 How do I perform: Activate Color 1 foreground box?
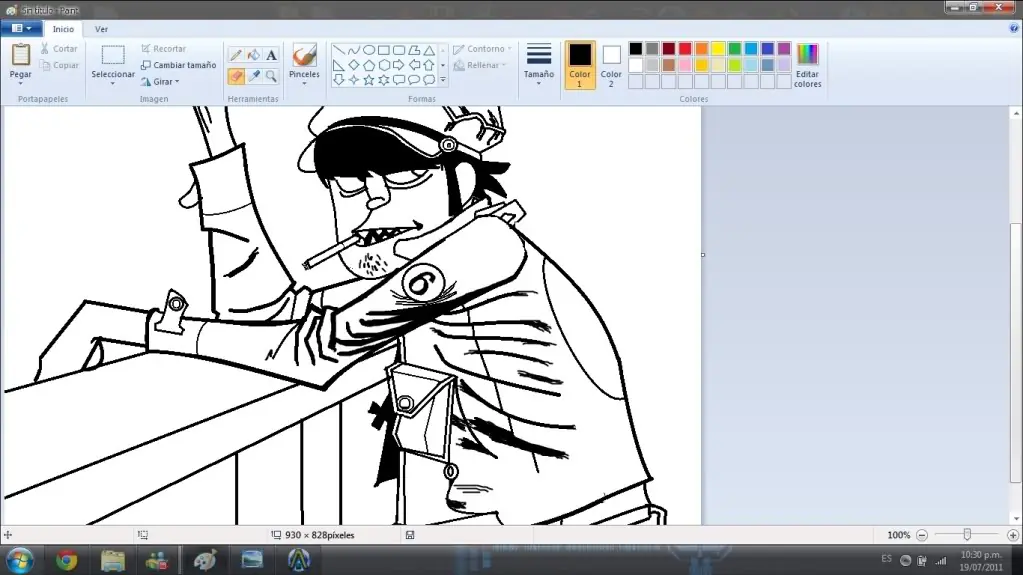pyautogui.click(x=579, y=65)
